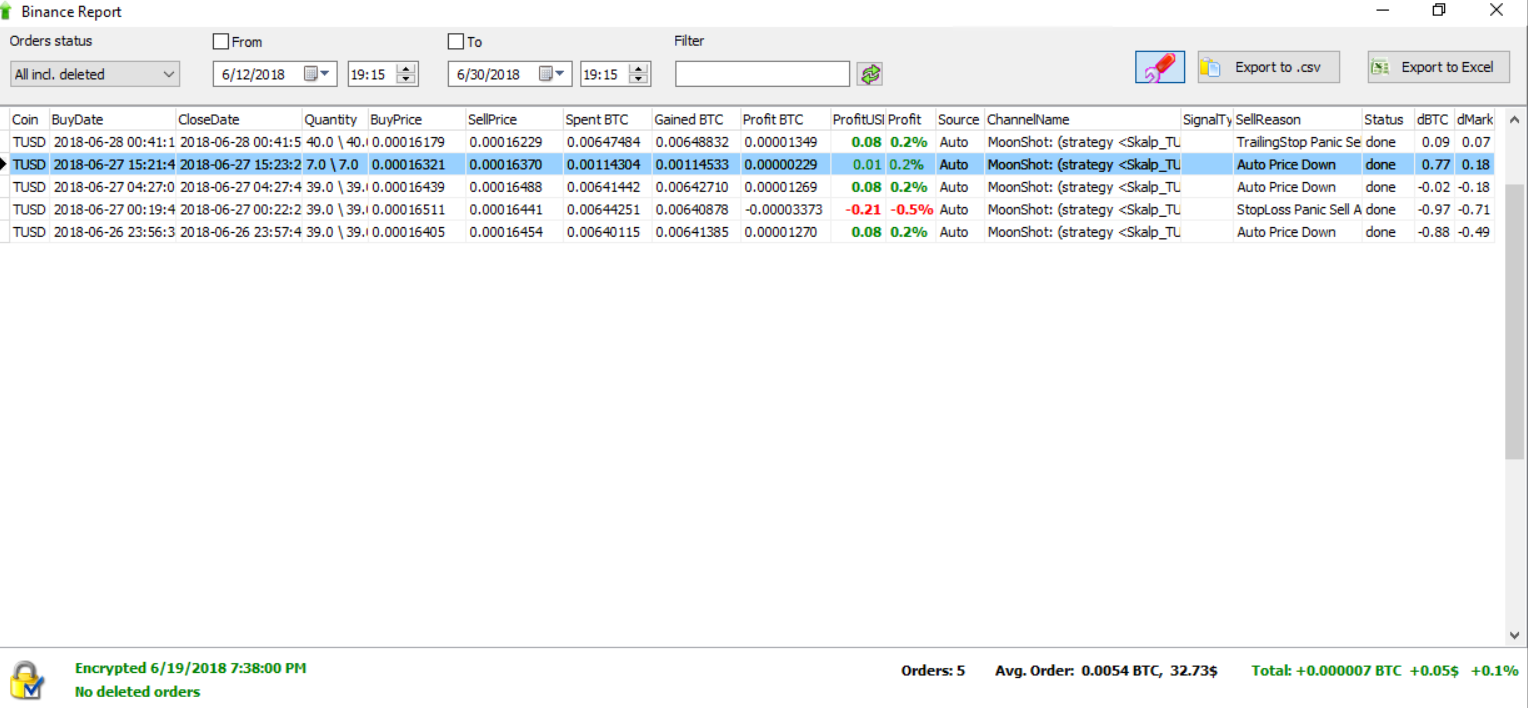
Task: Click the Encrypted 6/19/2018 status text
Action: [x=190, y=668]
